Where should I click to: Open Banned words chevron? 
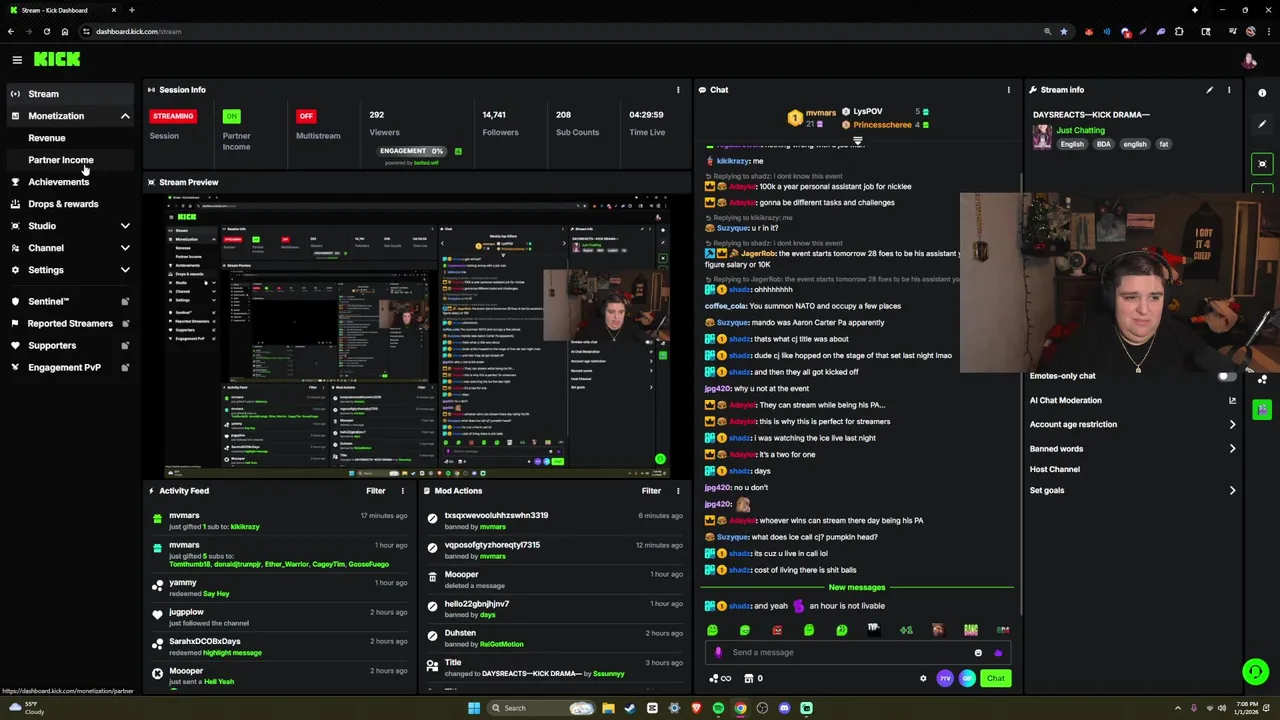[1232, 449]
